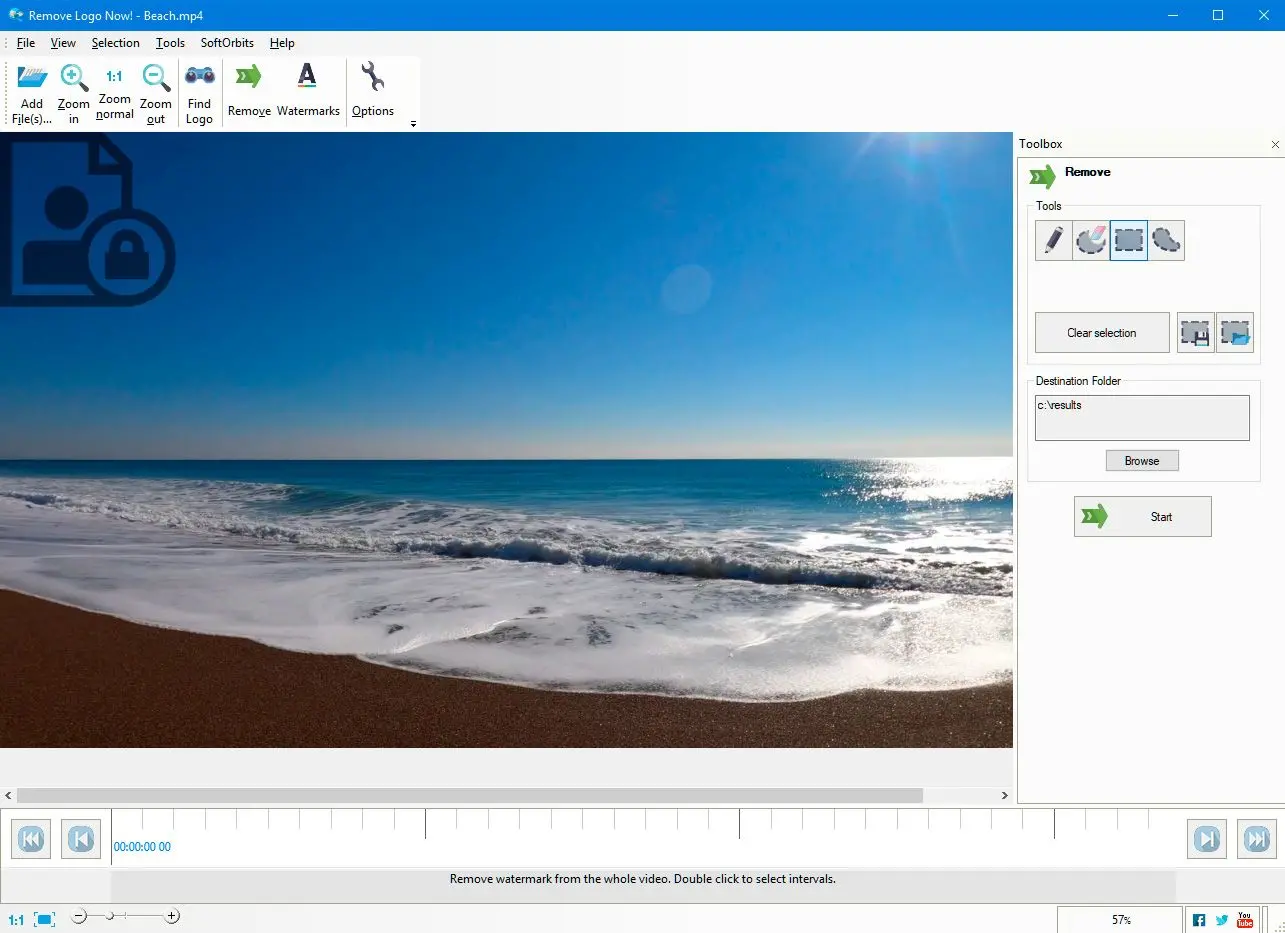Click Browse for destination folder
Screen dimensions: 1285x933
click(x=1142, y=461)
